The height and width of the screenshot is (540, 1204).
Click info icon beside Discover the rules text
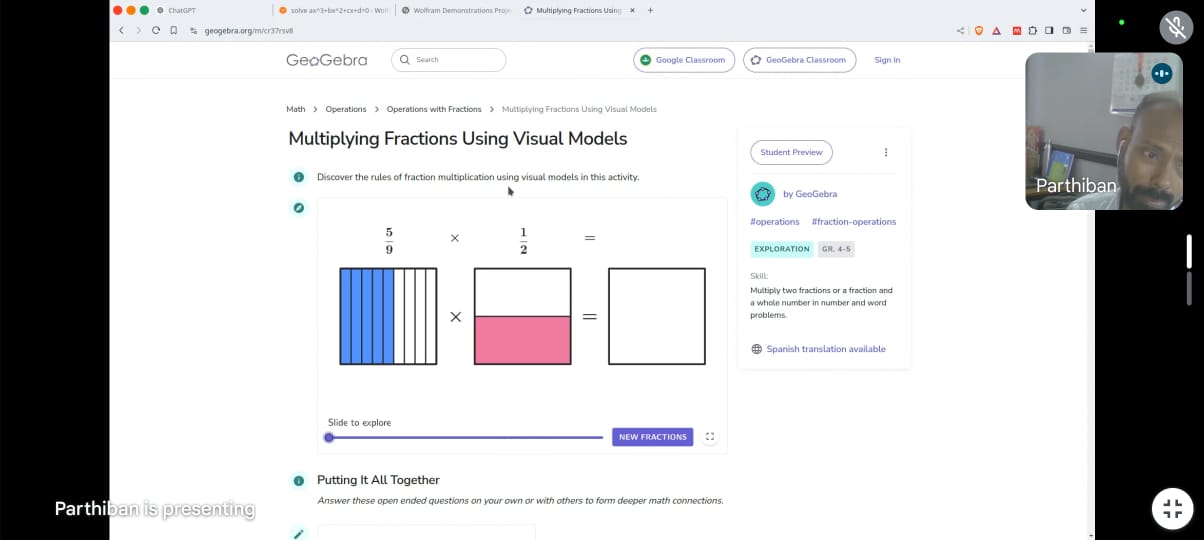pos(298,177)
